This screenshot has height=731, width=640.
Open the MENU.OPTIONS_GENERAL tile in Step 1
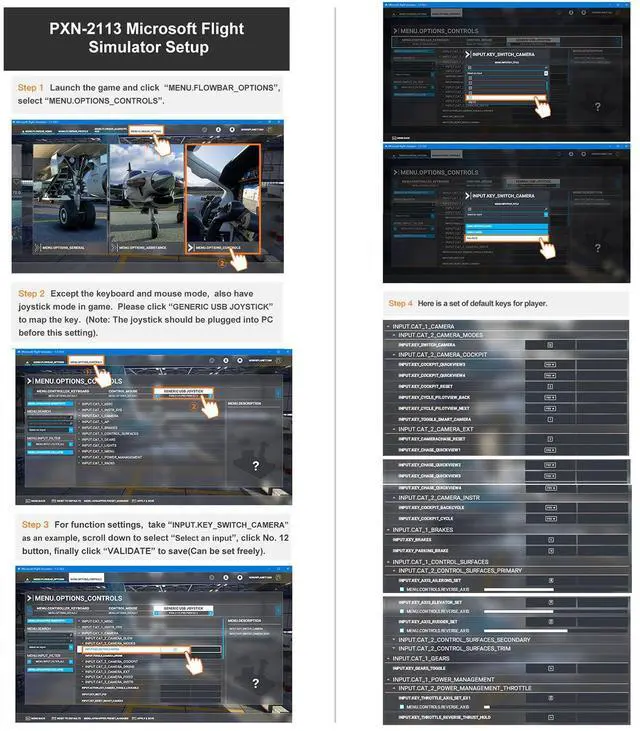click(70, 199)
